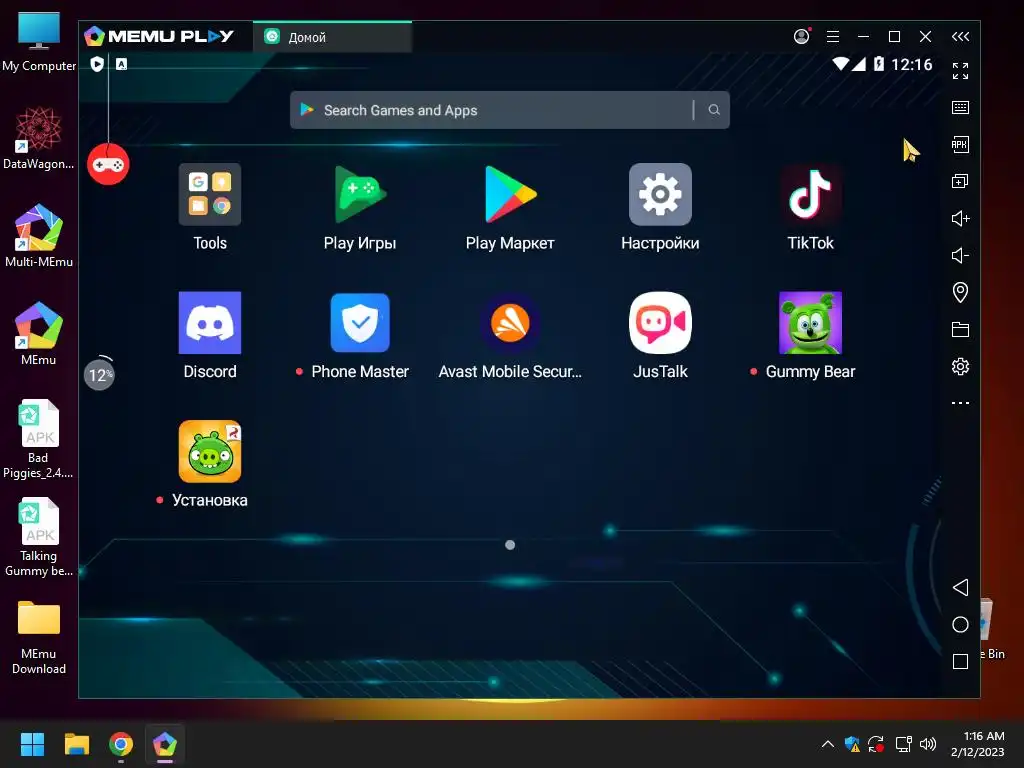Screen dimensions: 1024x768
Task: Select the MEmu desktop shortcut
Action: (x=39, y=334)
